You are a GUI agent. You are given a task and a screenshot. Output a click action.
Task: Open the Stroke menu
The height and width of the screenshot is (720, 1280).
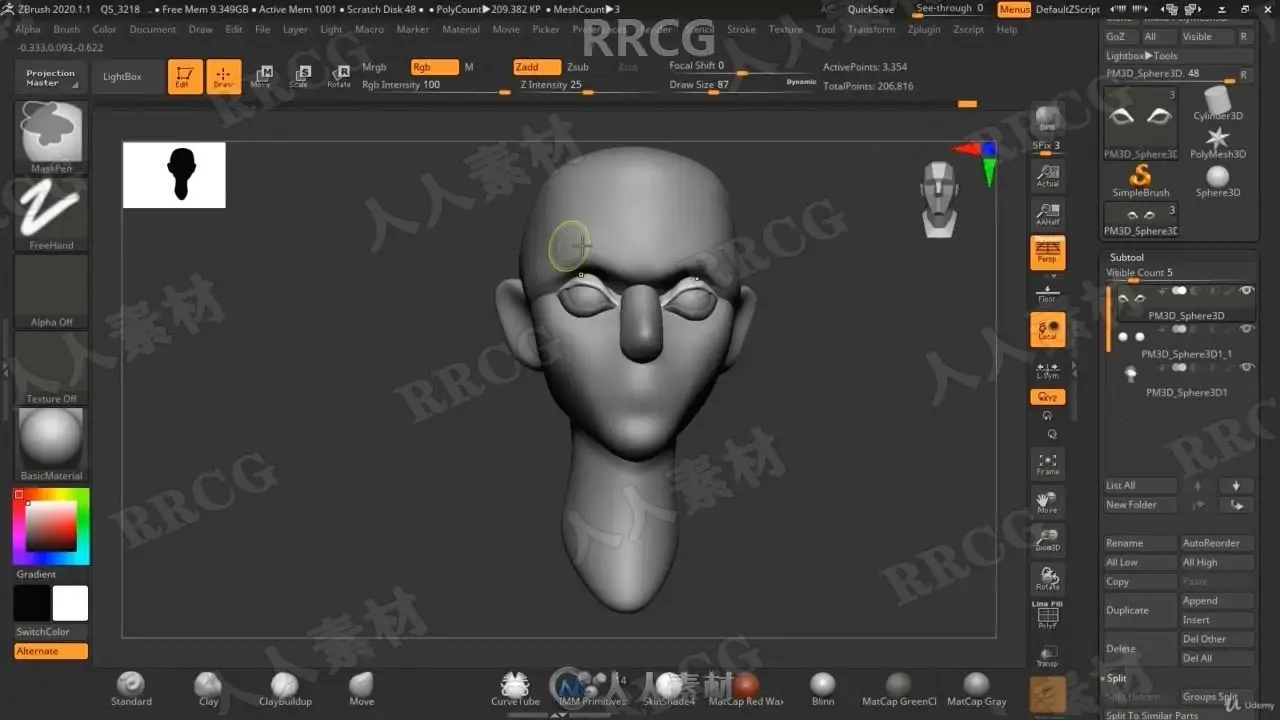pos(741,29)
